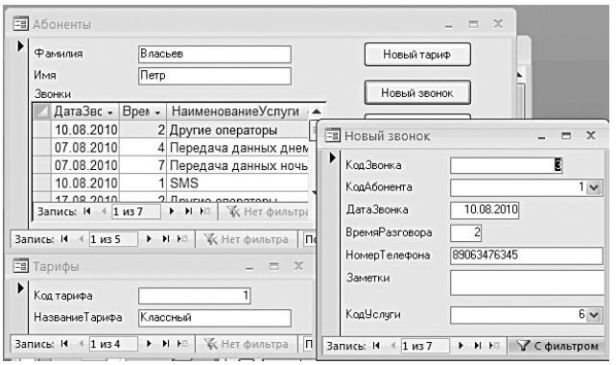This screenshot has height=365, width=616.
Task: Click Нет фильтра in the Абоненты navigator
Action: (x=246, y=239)
